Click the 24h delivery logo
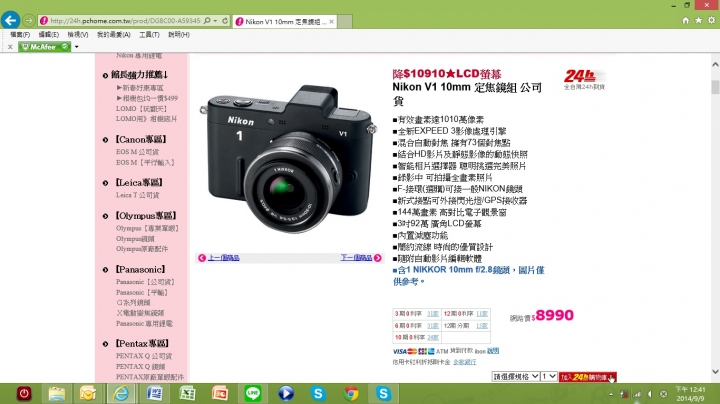The height and width of the screenshot is (404, 720). pos(585,79)
